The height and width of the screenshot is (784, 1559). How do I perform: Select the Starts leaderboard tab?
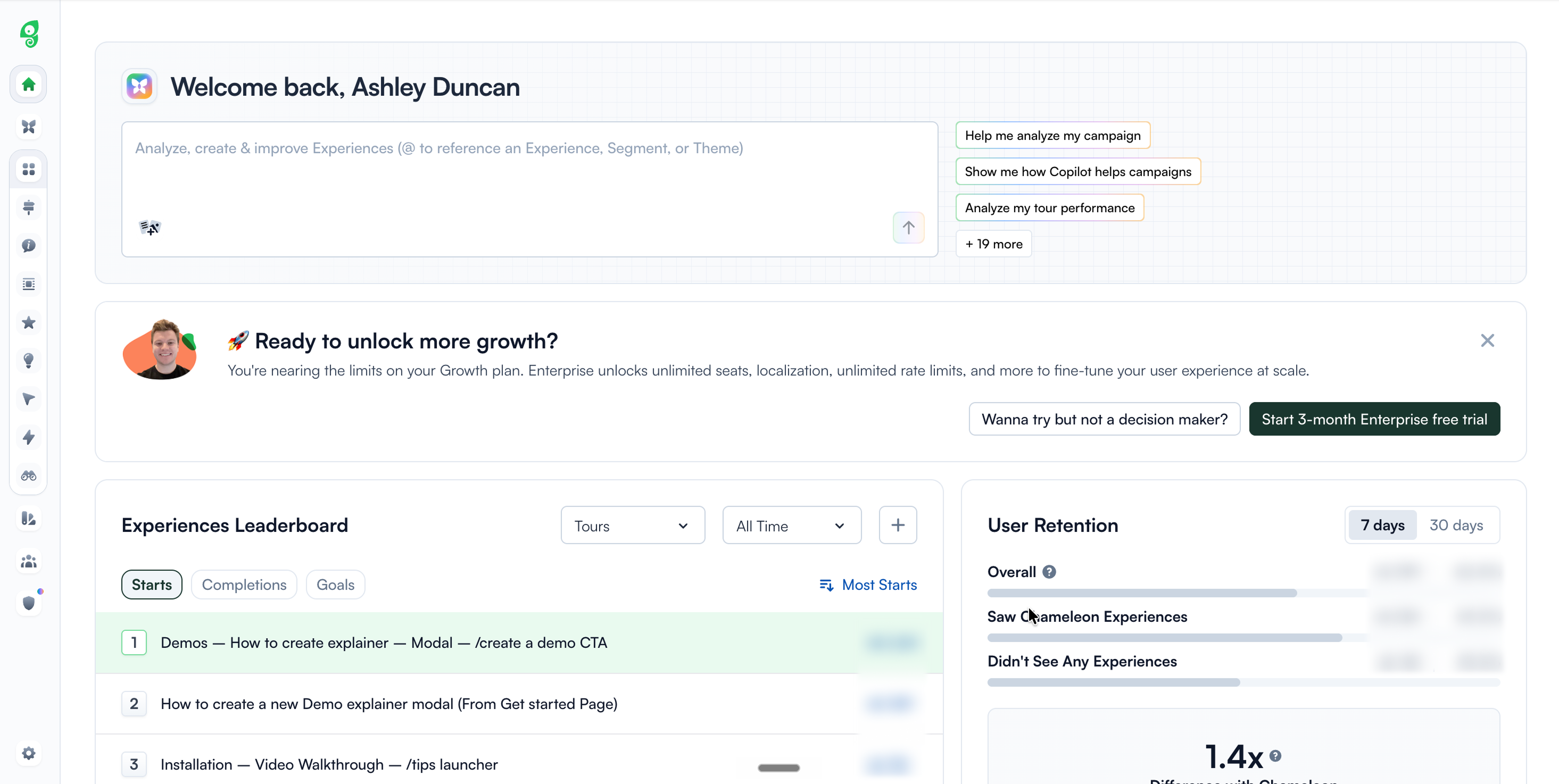tap(151, 585)
